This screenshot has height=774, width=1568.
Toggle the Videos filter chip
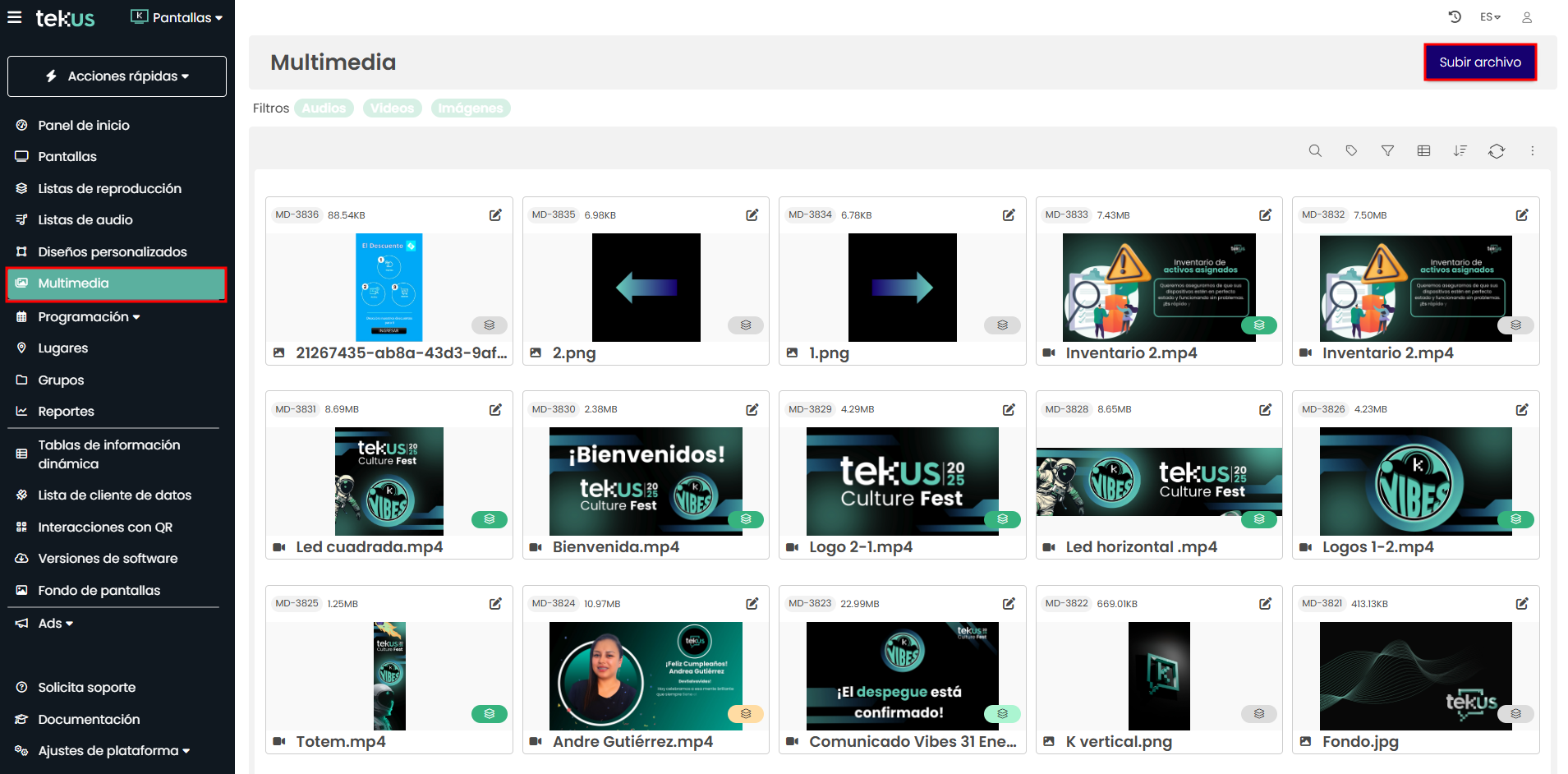click(x=392, y=108)
